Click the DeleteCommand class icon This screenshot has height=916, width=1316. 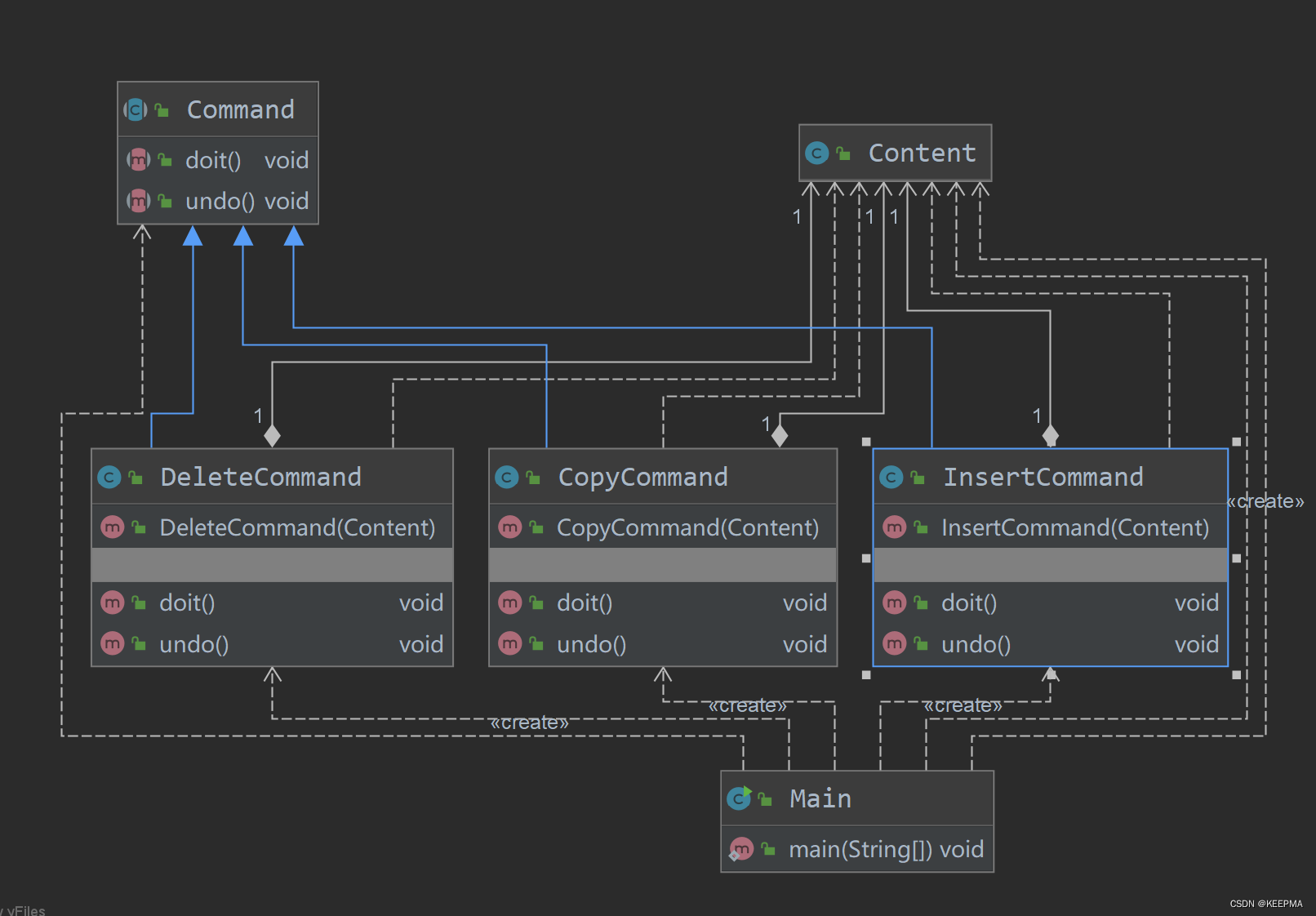[x=109, y=477]
